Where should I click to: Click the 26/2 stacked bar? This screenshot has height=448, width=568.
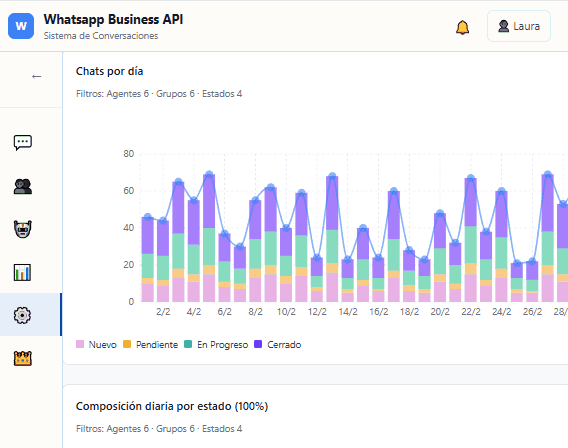click(x=532, y=281)
